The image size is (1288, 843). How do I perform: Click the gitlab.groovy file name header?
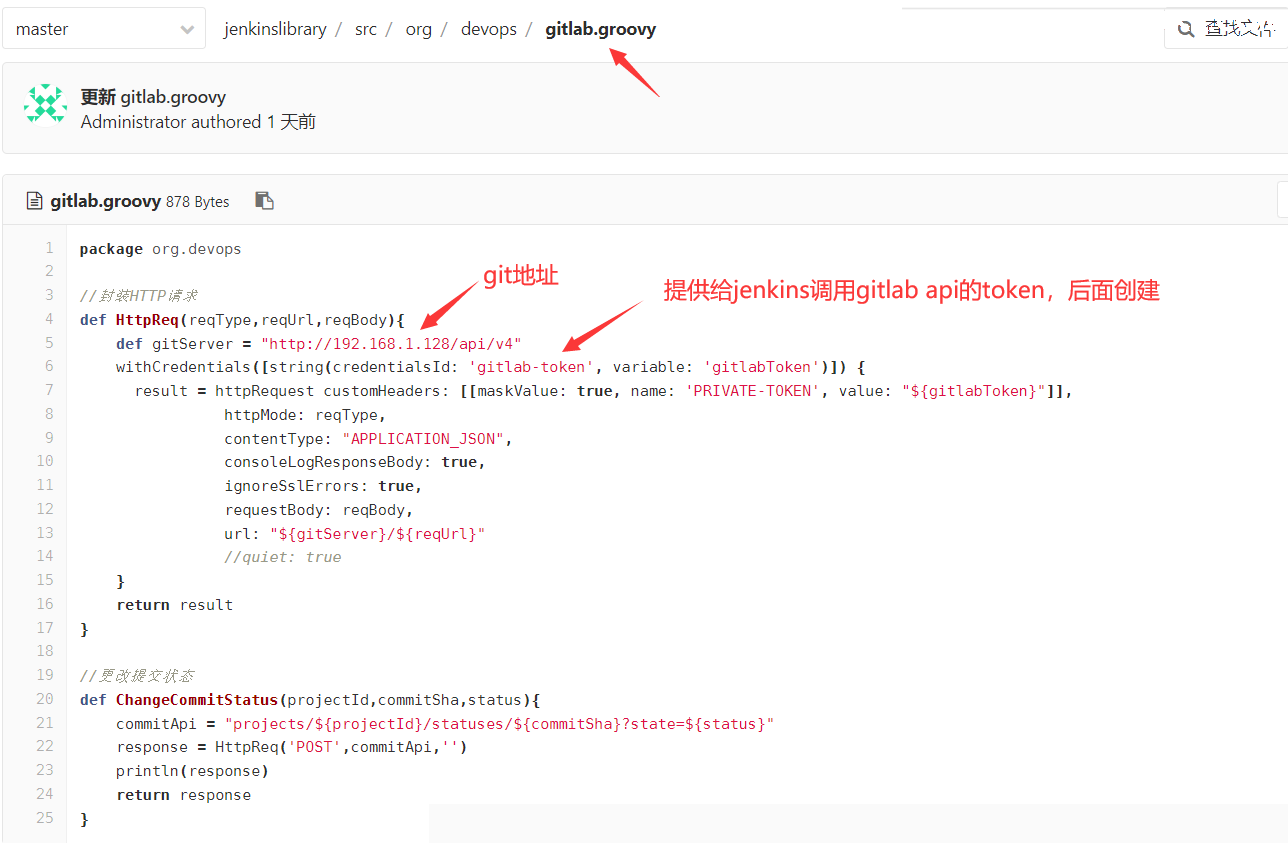106,201
